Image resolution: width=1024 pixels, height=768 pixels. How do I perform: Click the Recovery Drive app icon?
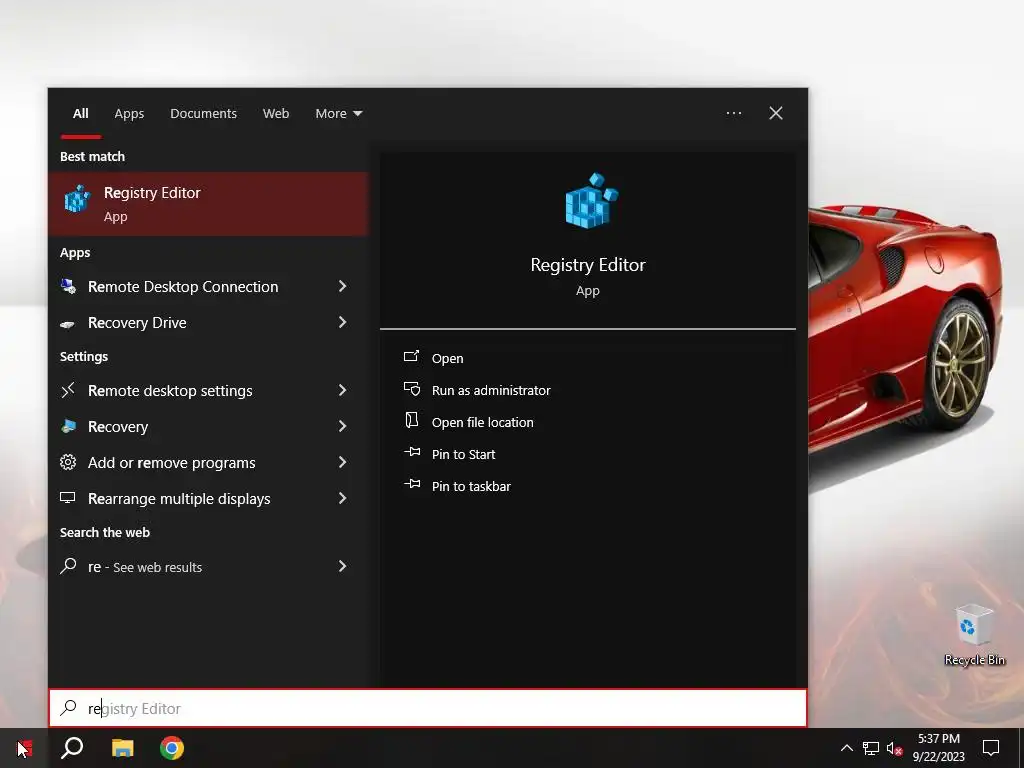[x=68, y=323]
